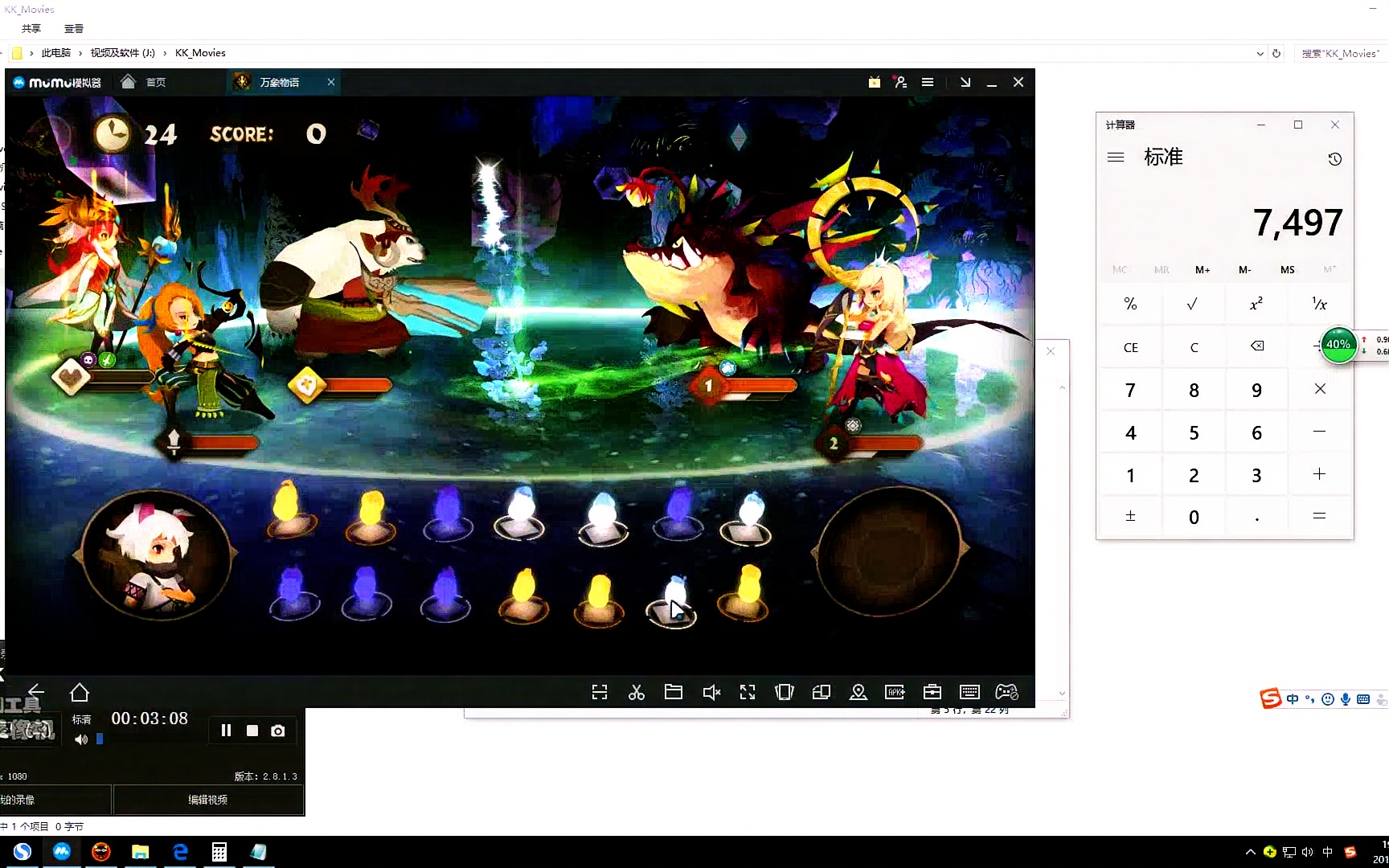
Task: Open the shared folder icon in MuMu toolbar
Action: (674, 692)
